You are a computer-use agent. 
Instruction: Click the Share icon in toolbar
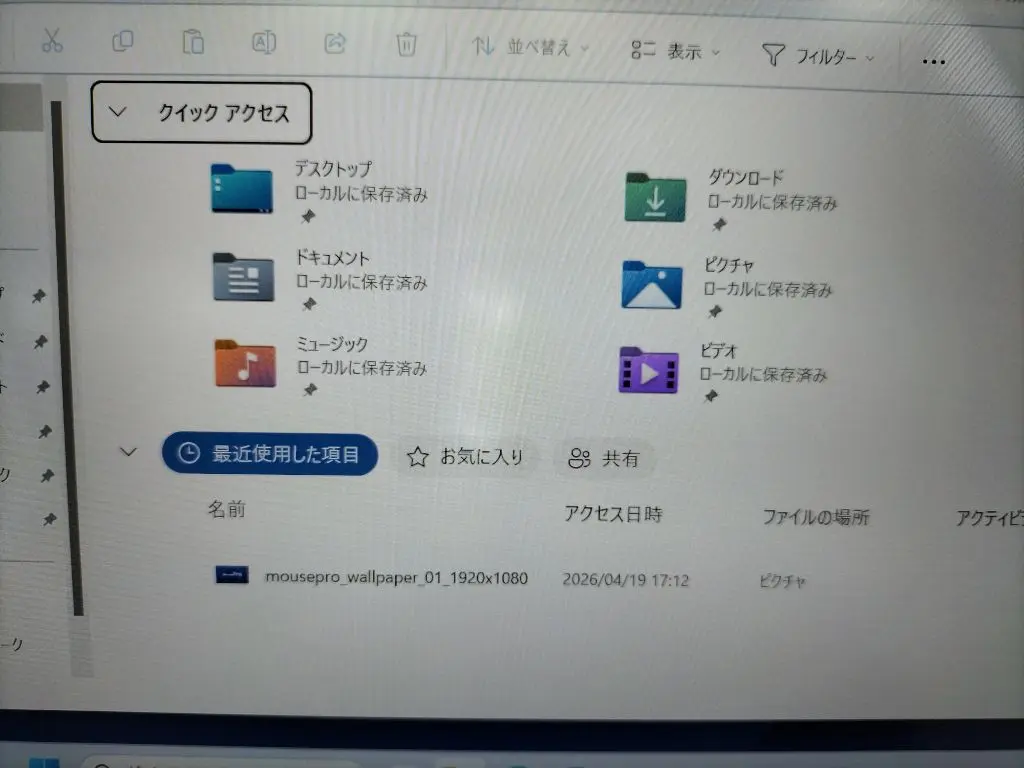pos(335,43)
